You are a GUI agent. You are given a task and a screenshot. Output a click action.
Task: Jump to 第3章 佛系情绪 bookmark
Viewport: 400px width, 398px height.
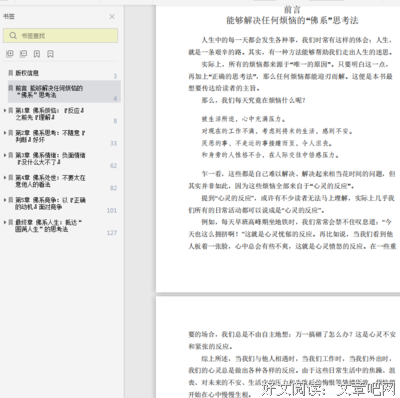pyautogui.click(x=50, y=158)
